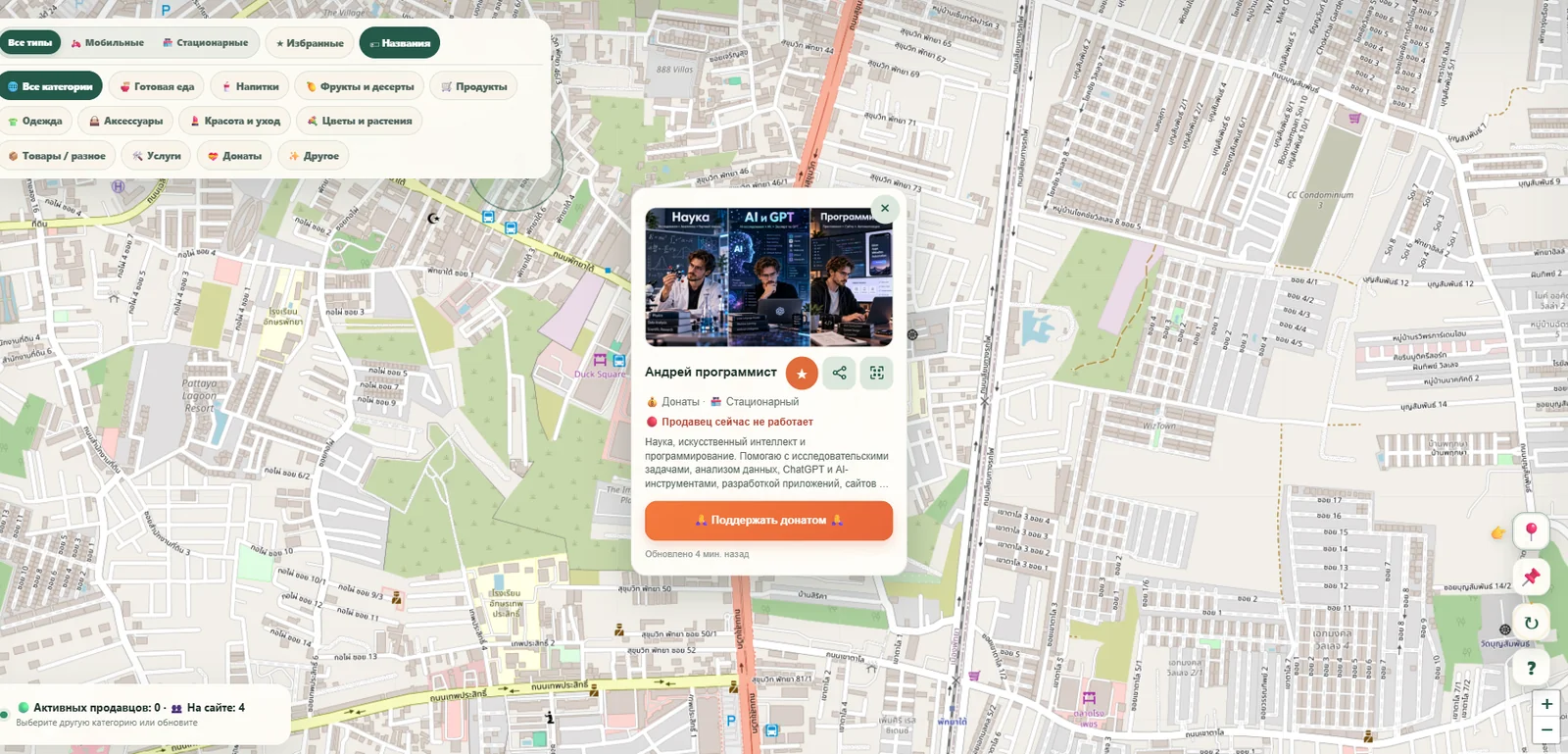Pick the Товары / разное category
Screen dimensions: 1568x754
(57, 156)
